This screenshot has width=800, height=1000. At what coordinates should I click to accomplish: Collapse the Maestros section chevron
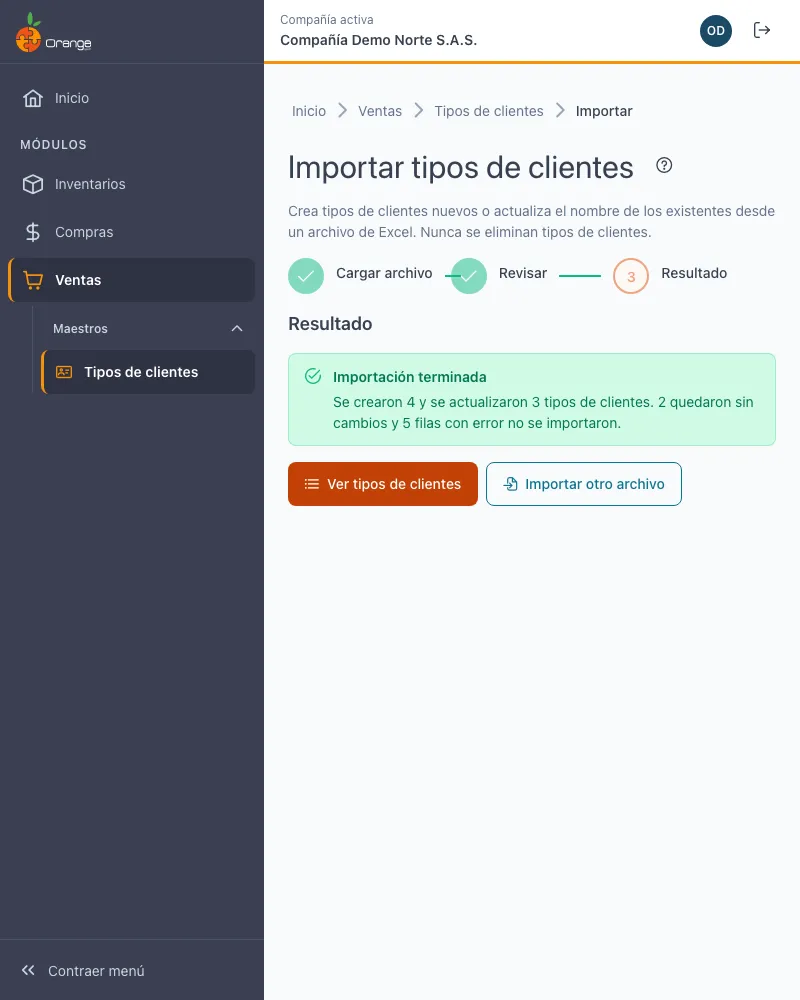237,328
